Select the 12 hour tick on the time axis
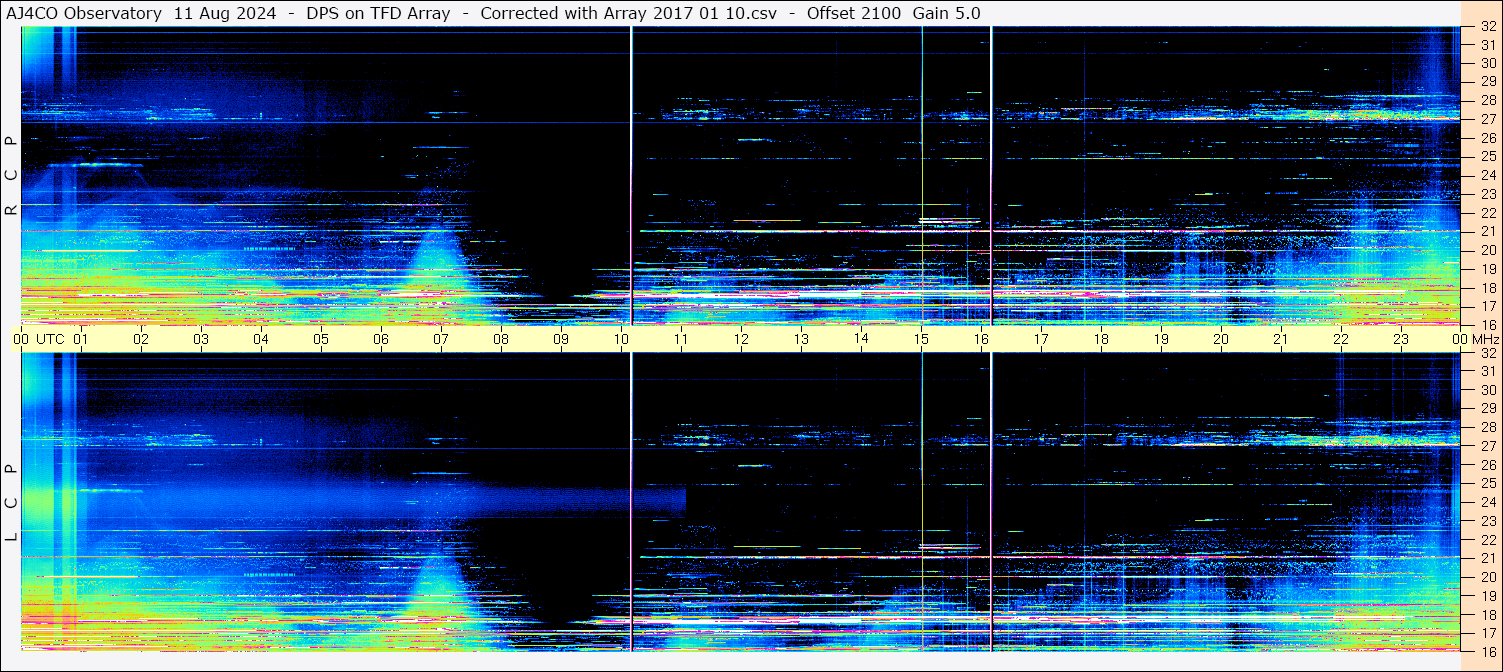The image size is (1503, 672). tap(741, 339)
